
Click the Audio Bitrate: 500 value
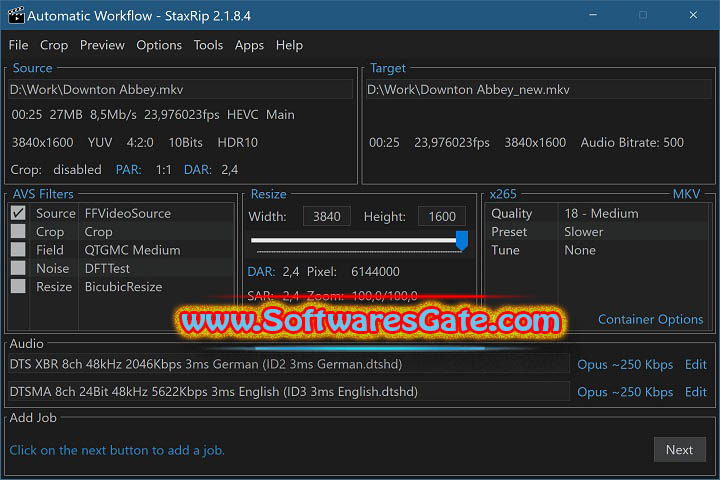(632, 142)
